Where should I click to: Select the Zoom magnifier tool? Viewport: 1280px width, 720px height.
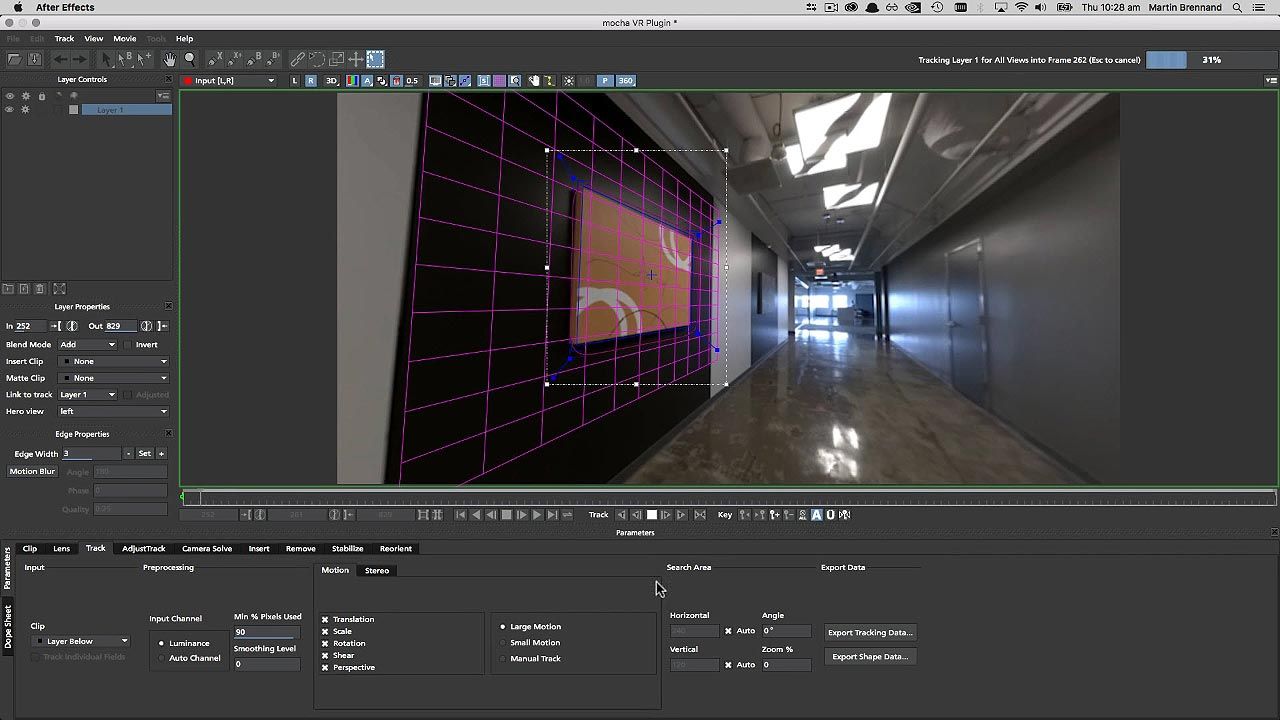(x=190, y=59)
